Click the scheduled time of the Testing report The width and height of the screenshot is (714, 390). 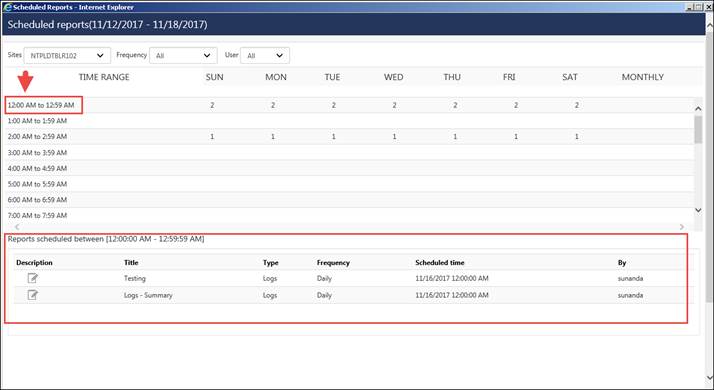tap(452, 278)
